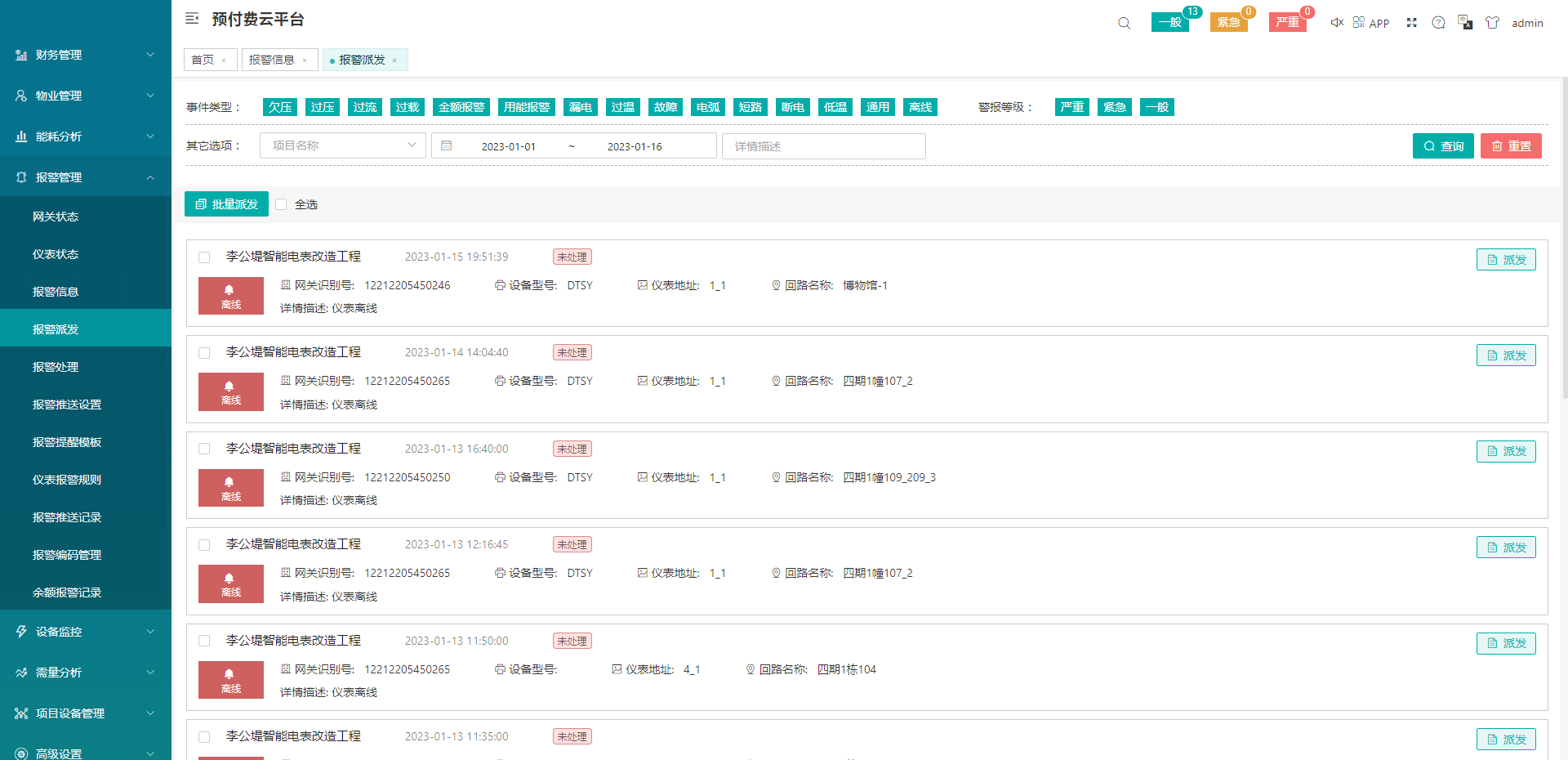Open the theme shirt icon
Image resolution: width=1568 pixels, height=760 pixels.
point(1492,23)
